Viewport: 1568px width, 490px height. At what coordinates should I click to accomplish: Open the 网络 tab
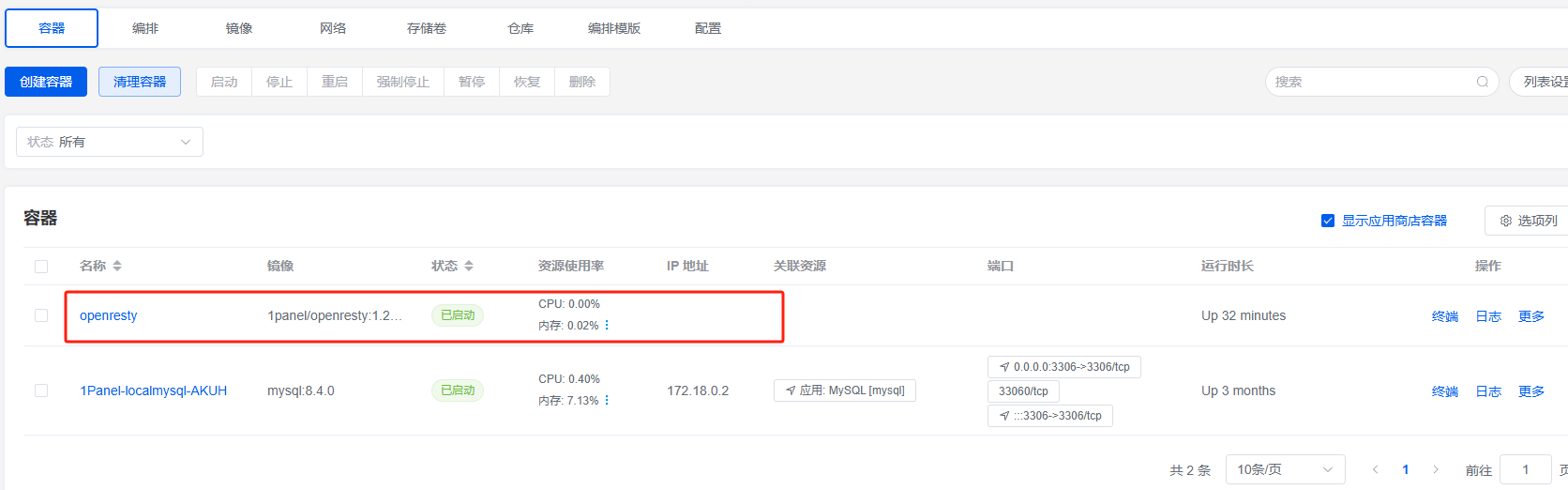(x=333, y=28)
